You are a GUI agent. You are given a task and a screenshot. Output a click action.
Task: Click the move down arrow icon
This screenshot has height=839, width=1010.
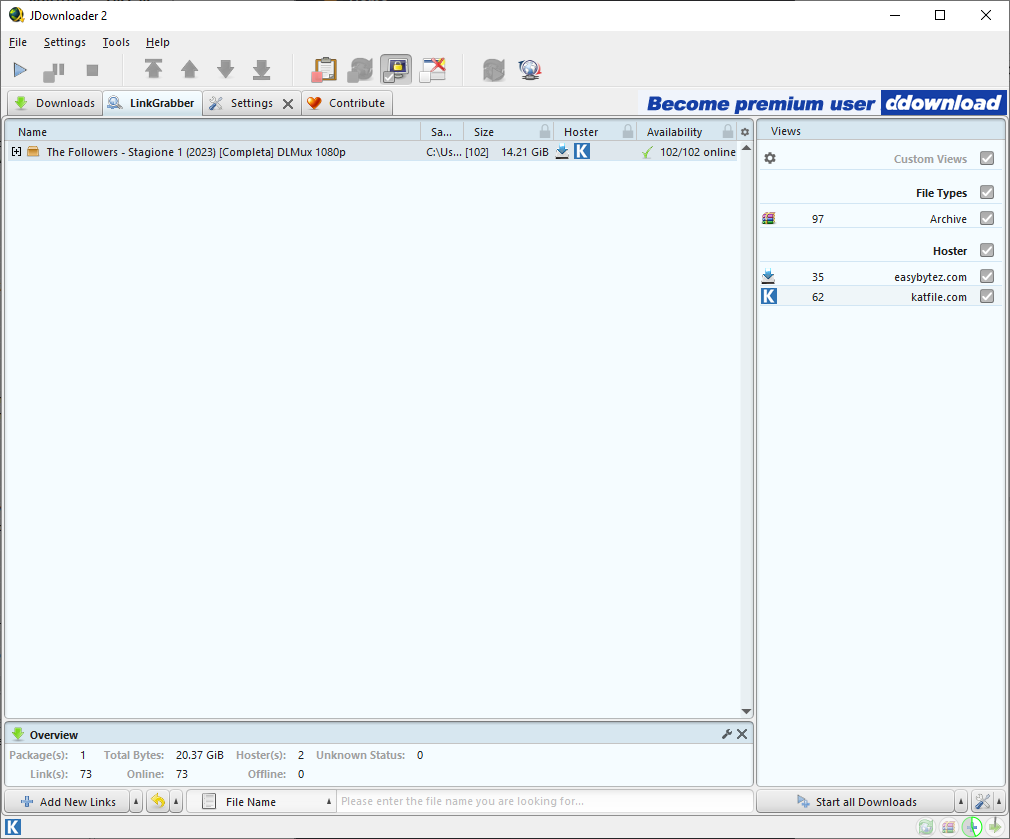click(225, 69)
